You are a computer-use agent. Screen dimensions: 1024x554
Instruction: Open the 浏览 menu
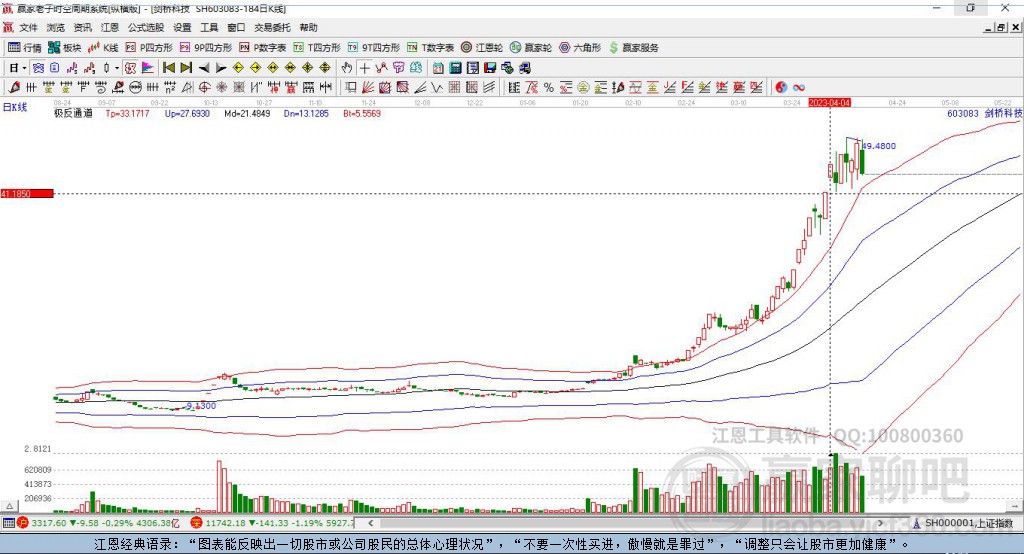(56, 27)
